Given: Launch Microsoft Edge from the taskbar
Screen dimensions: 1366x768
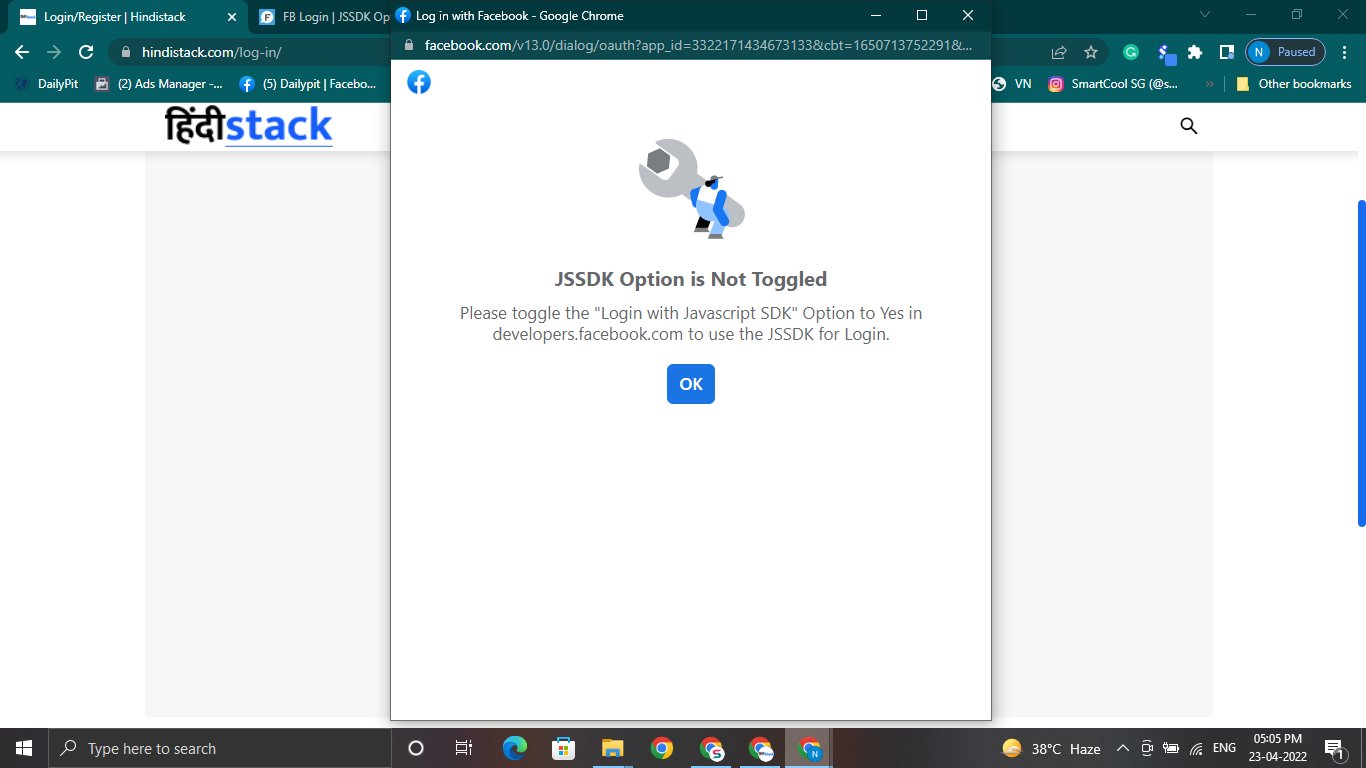Looking at the screenshot, I should pyautogui.click(x=515, y=748).
